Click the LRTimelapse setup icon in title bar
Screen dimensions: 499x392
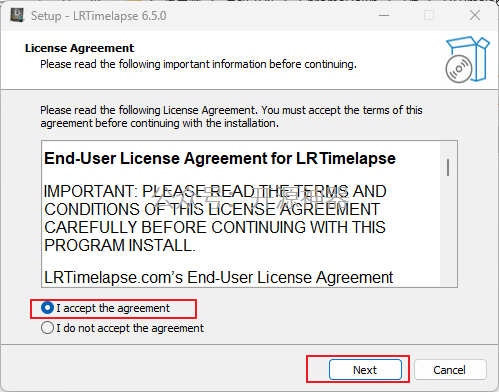tap(17, 15)
